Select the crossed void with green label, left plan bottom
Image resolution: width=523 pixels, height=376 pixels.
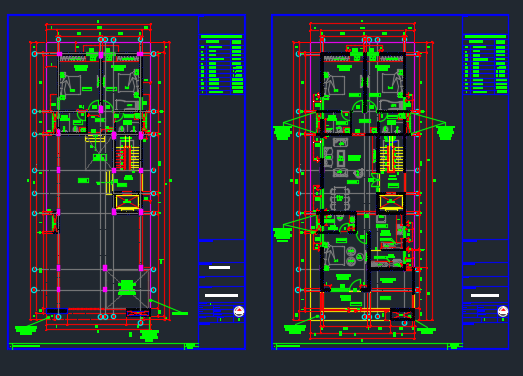127,289
